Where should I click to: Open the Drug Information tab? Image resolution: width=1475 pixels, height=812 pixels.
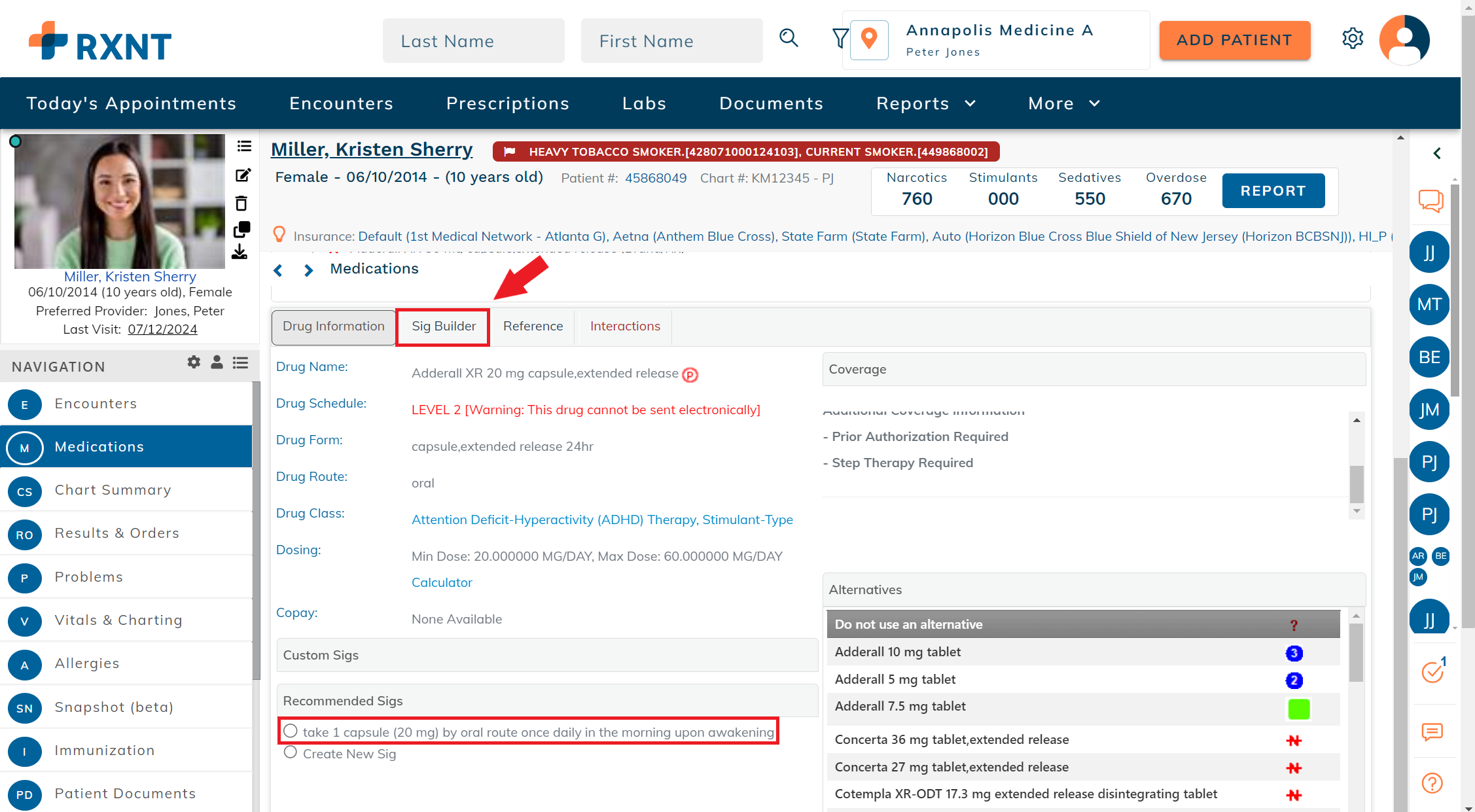[x=334, y=327]
